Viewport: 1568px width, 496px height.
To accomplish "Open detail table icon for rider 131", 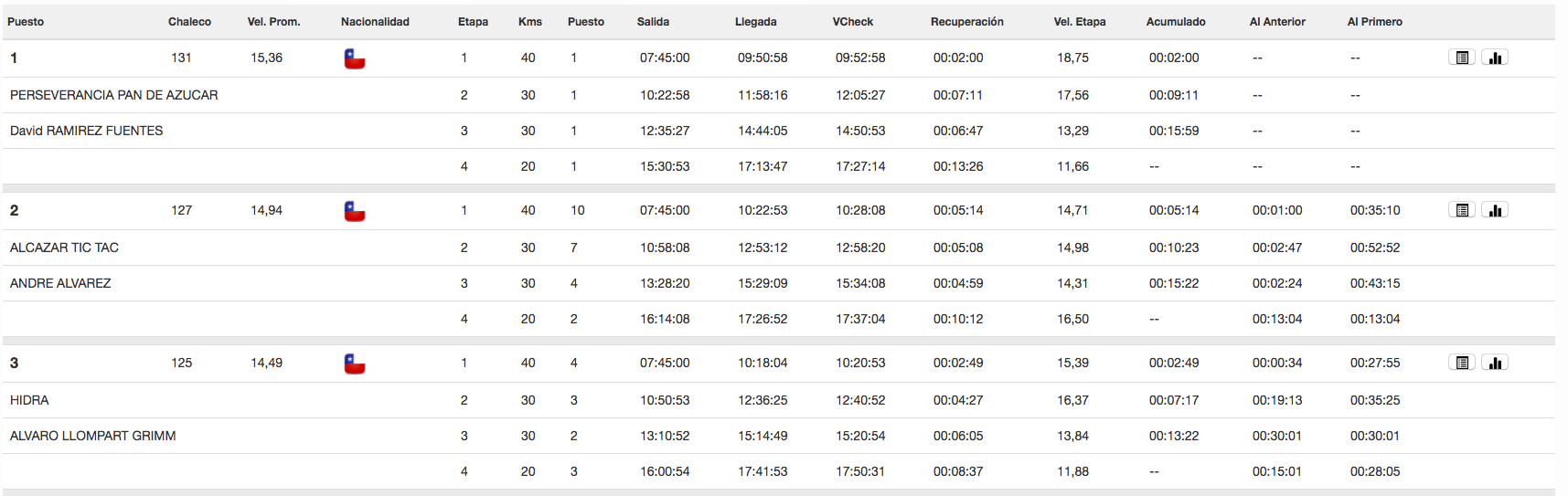I will point(1462,58).
